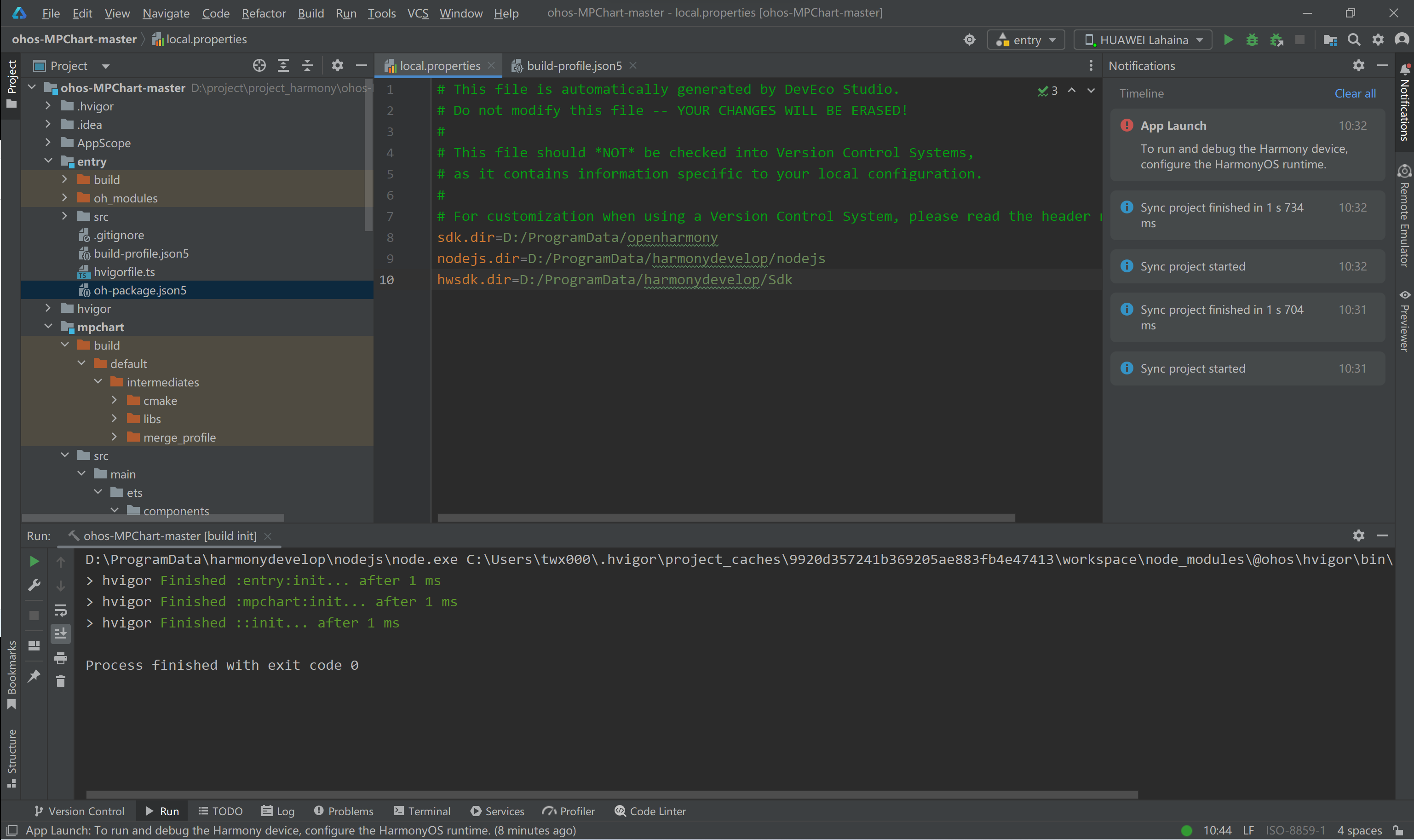Toggle the Bookmarks tool window
Viewport: 1414px width, 840px height.
[x=11, y=675]
